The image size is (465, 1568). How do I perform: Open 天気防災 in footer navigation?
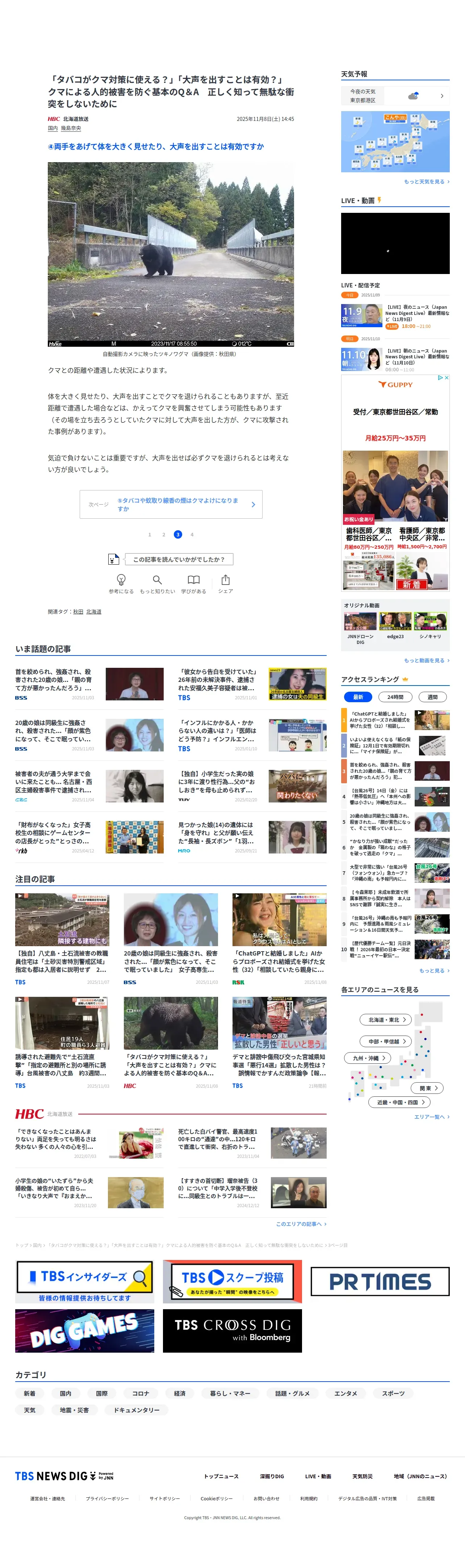[x=363, y=1476]
